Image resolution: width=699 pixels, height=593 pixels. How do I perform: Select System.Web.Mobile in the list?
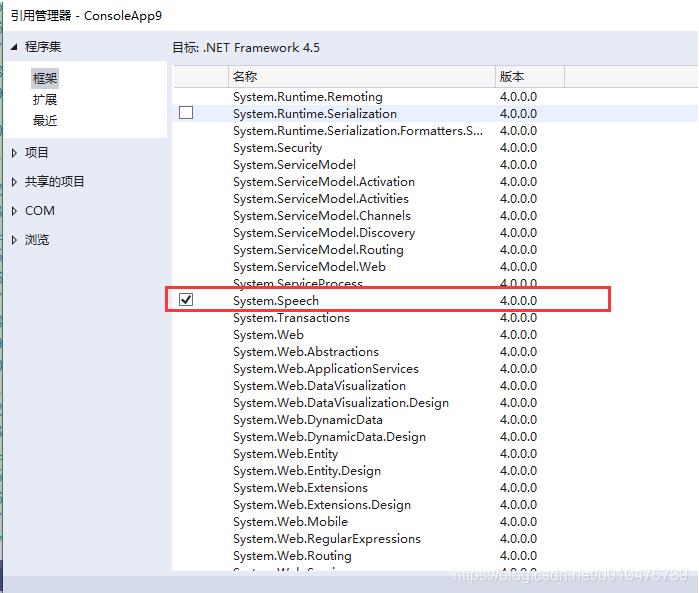pos(290,521)
